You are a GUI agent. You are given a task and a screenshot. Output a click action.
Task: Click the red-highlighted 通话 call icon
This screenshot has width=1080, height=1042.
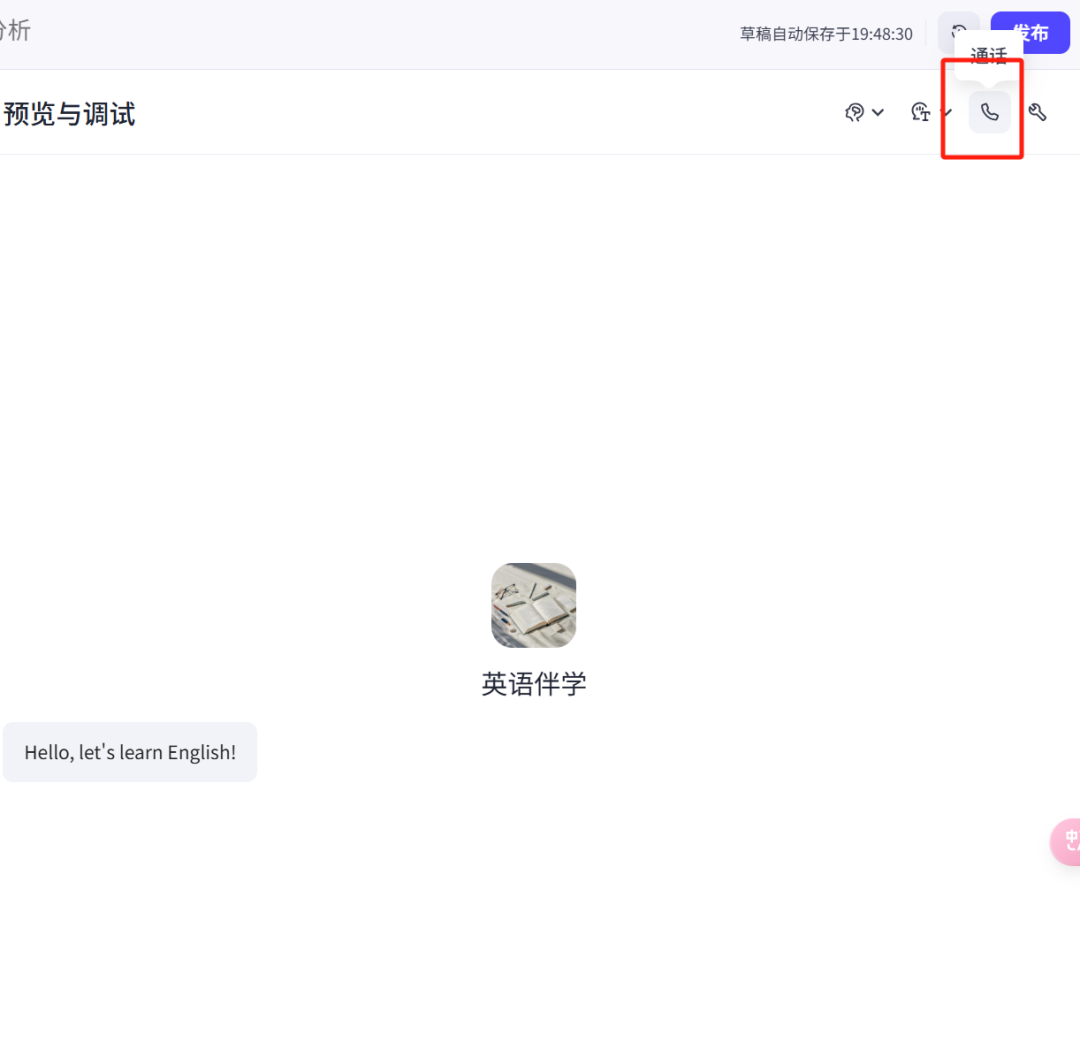point(989,111)
